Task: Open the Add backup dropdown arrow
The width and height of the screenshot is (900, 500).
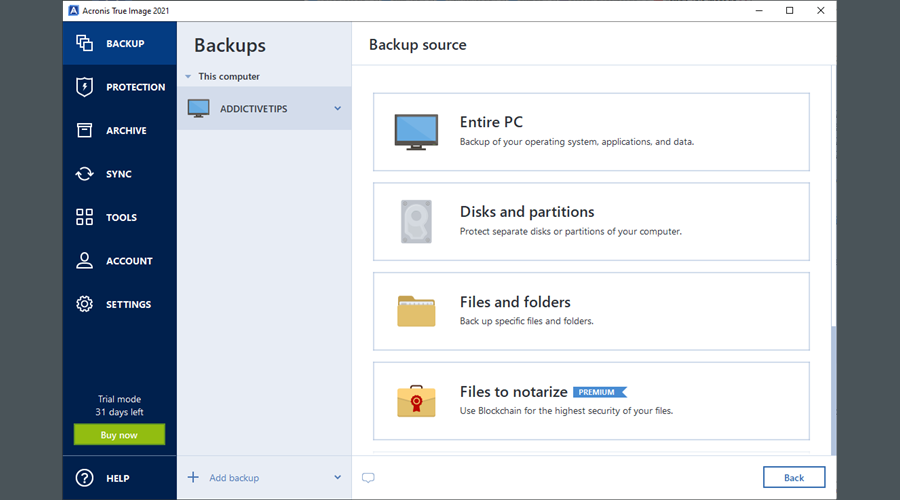Action: [337, 478]
